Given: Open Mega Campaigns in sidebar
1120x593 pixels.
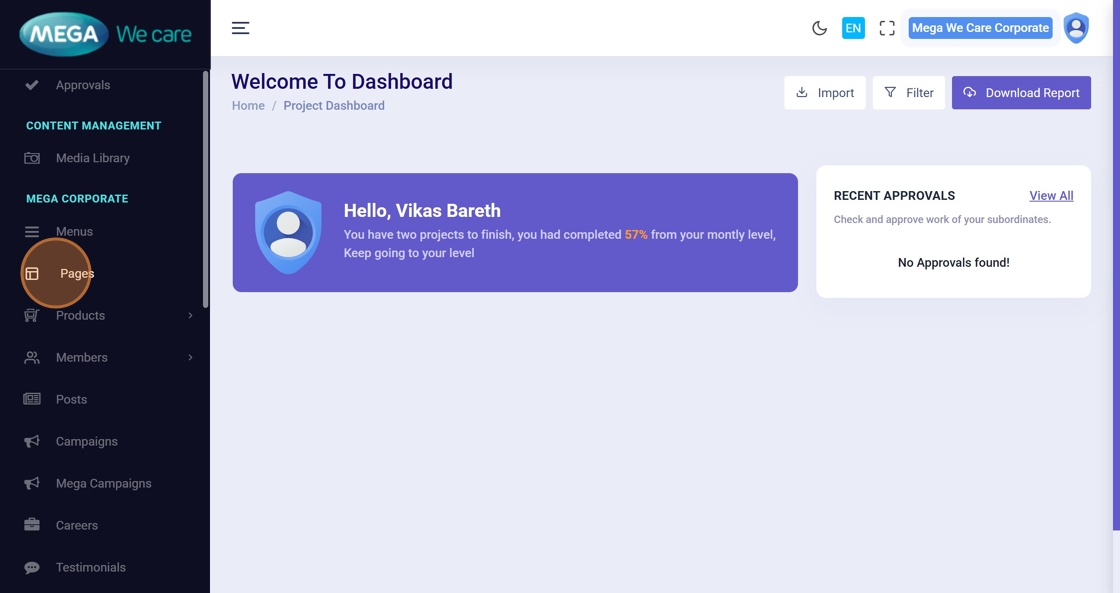Looking at the screenshot, I should click(103, 483).
